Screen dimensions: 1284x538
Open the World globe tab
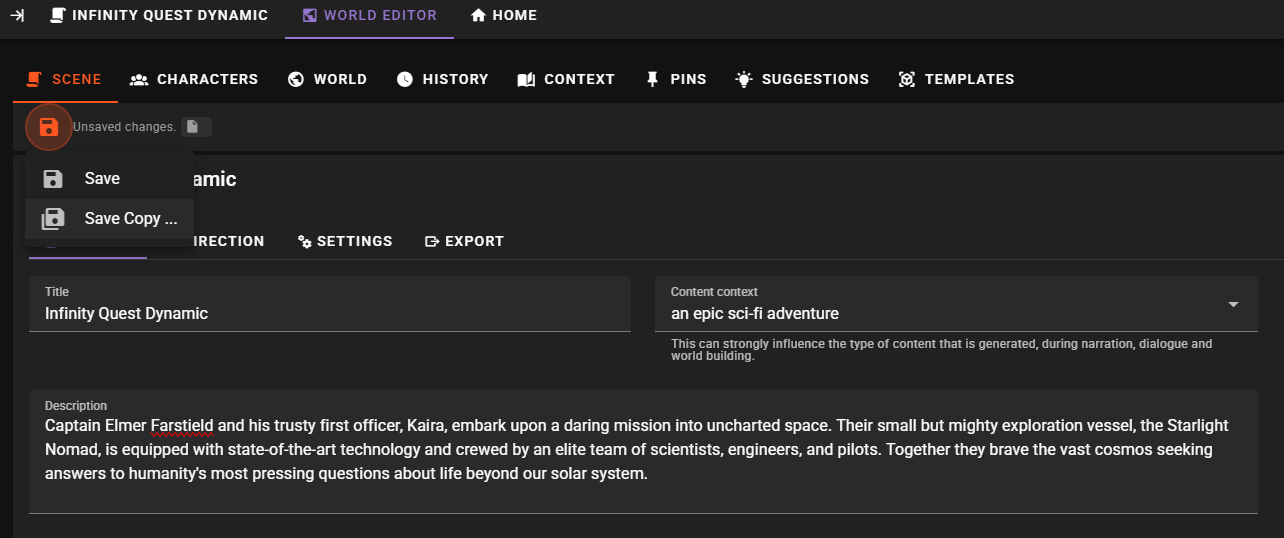(x=327, y=79)
